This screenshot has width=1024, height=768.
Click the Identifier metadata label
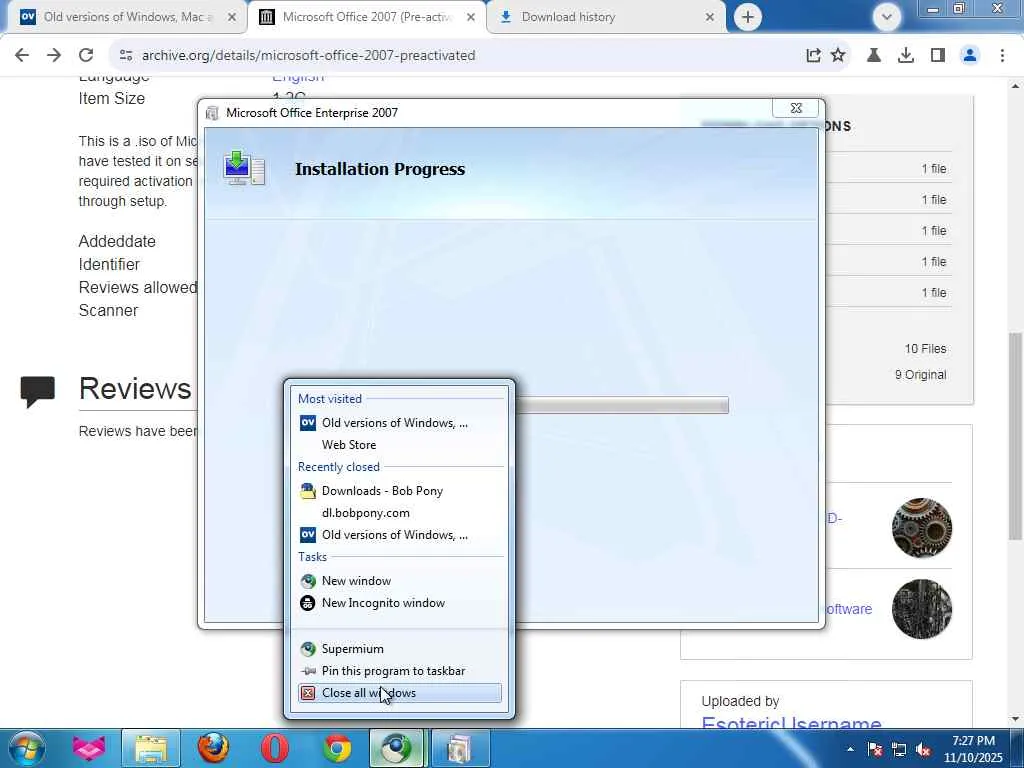(x=109, y=264)
